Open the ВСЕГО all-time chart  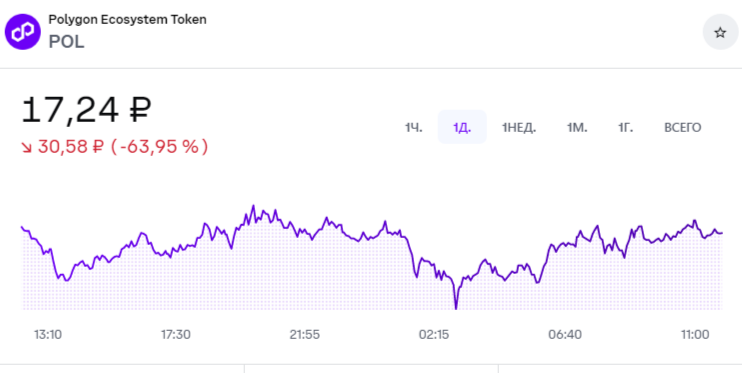pos(682,127)
